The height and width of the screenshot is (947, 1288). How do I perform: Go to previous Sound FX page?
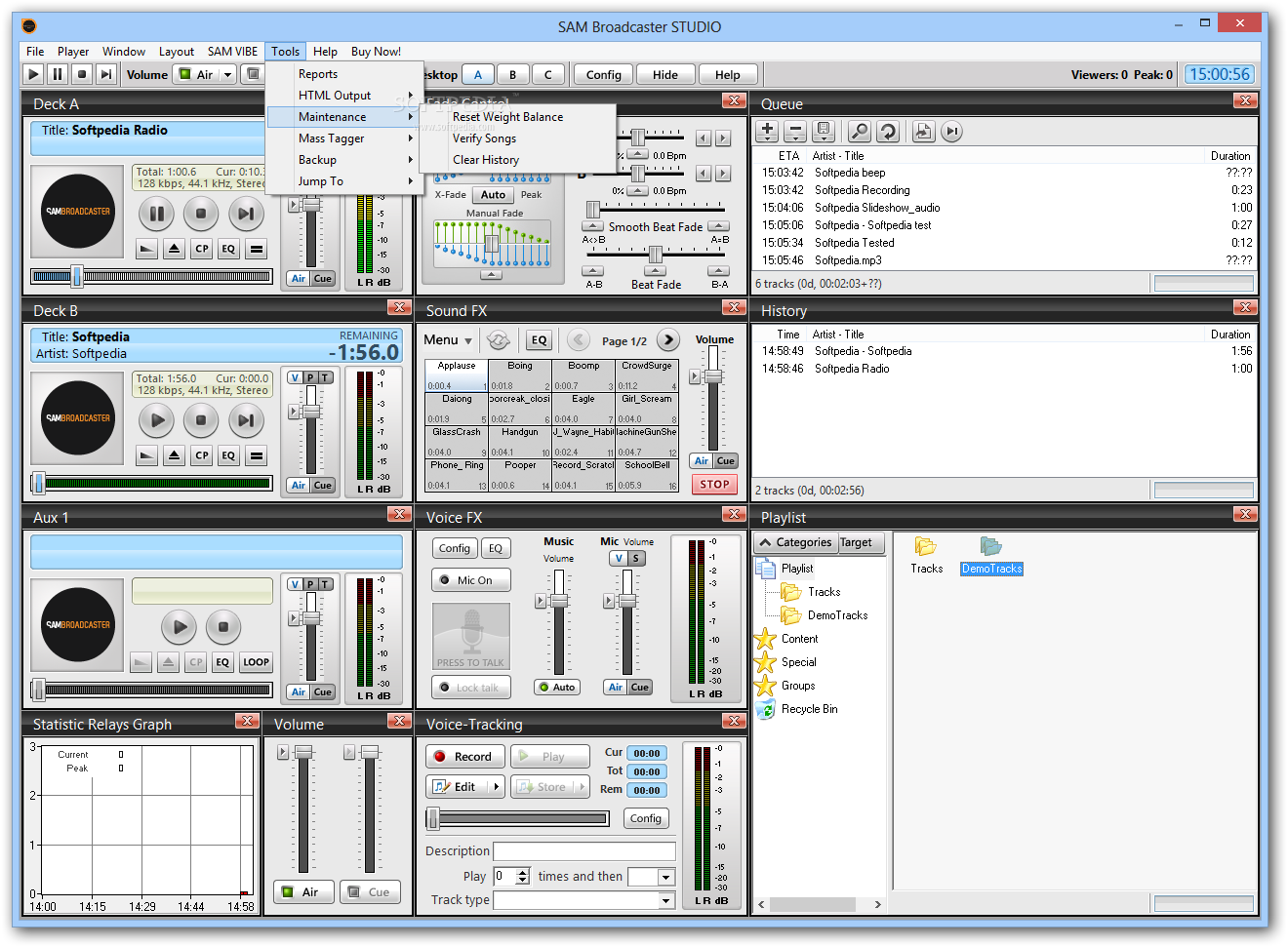point(579,339)
